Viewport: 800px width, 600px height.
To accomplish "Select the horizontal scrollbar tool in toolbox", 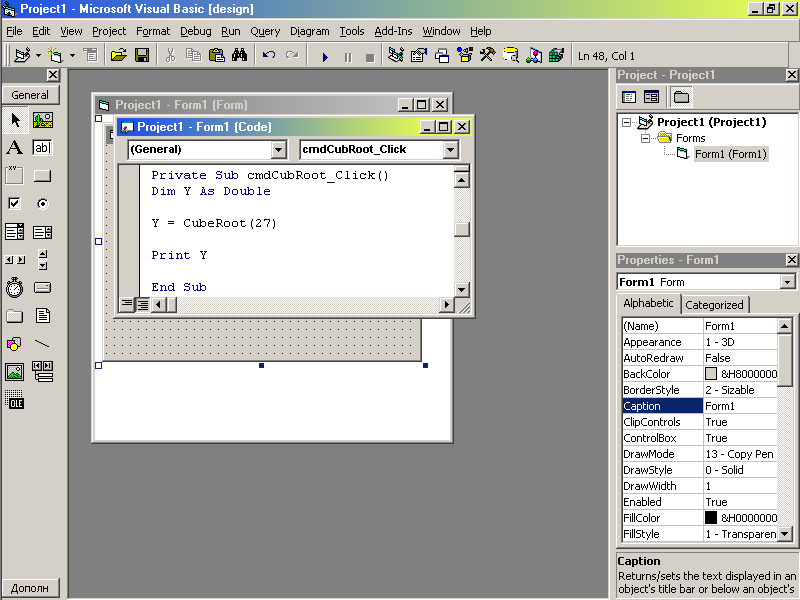I will 15,260.
